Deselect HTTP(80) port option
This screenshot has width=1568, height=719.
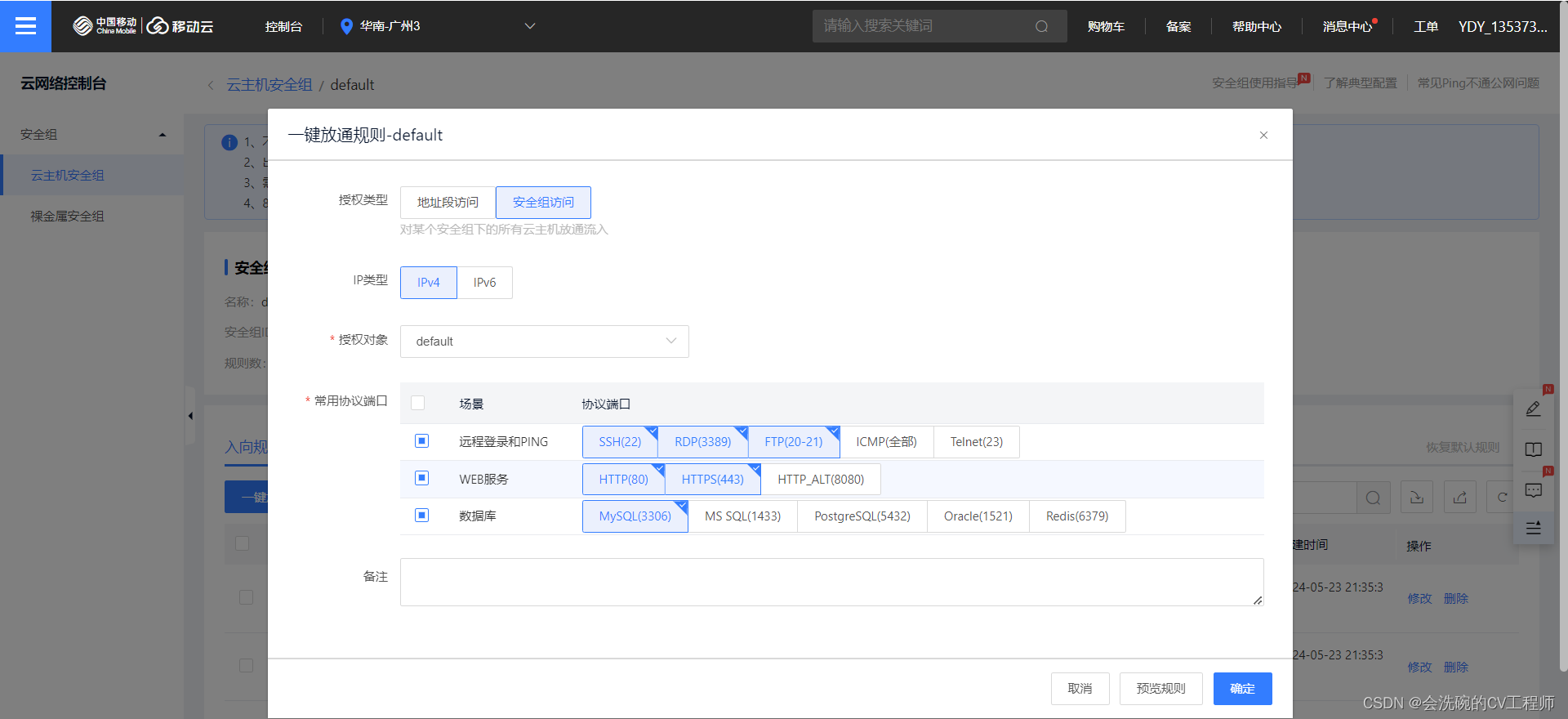(x=624, y=480)
